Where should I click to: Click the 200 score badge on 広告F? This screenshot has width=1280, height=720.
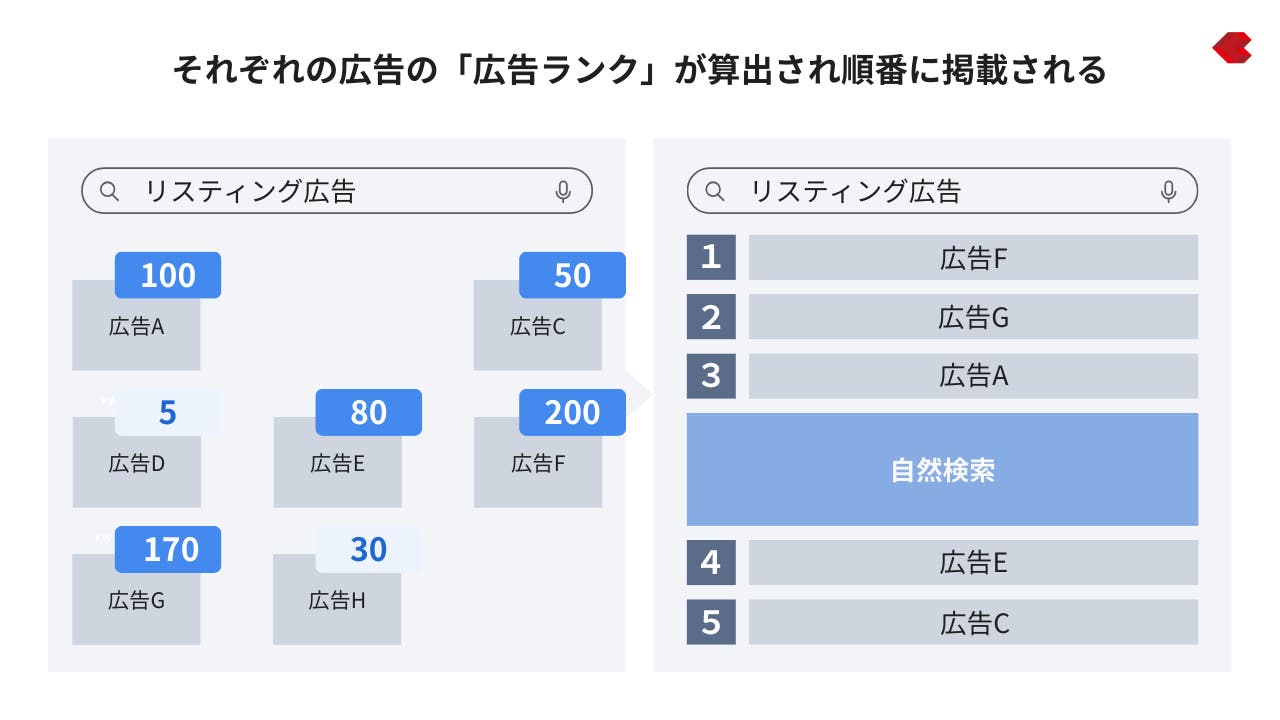[572, 412]
